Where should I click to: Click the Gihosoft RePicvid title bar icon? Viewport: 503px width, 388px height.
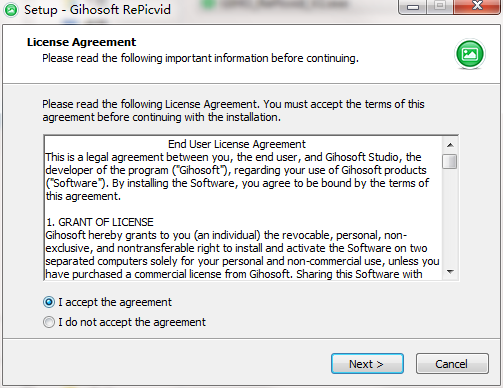point(11,10)
